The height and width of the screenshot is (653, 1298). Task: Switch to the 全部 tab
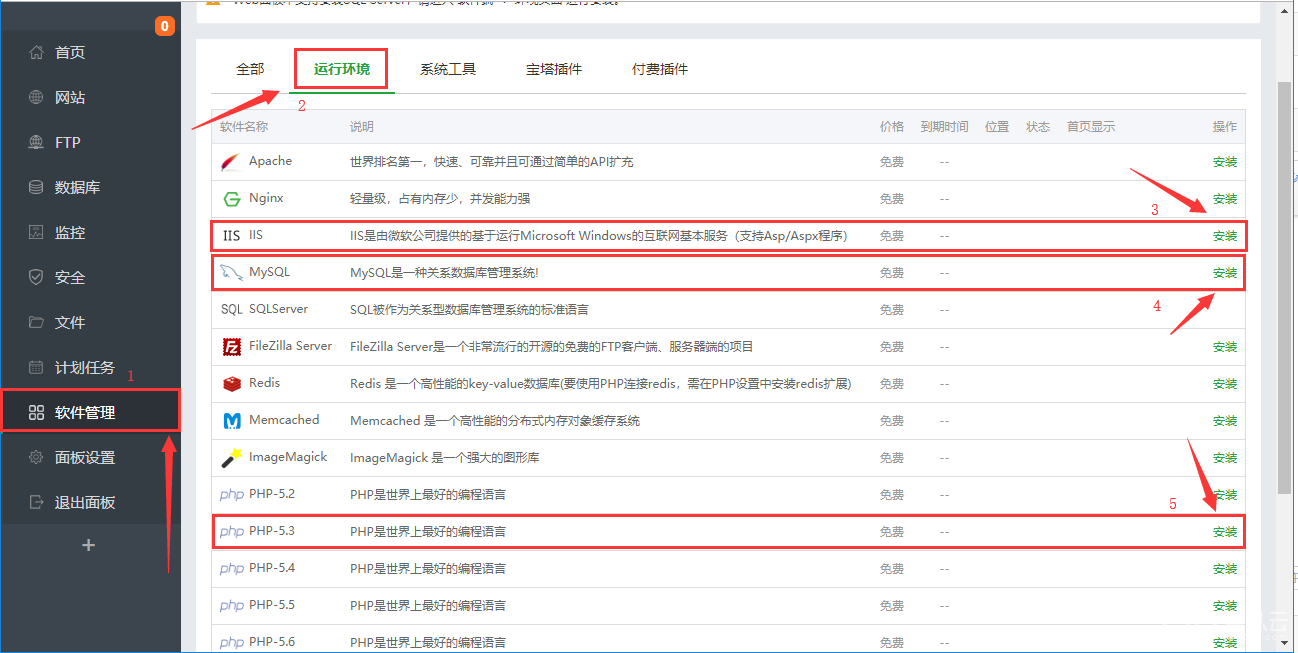coord(250,69)
